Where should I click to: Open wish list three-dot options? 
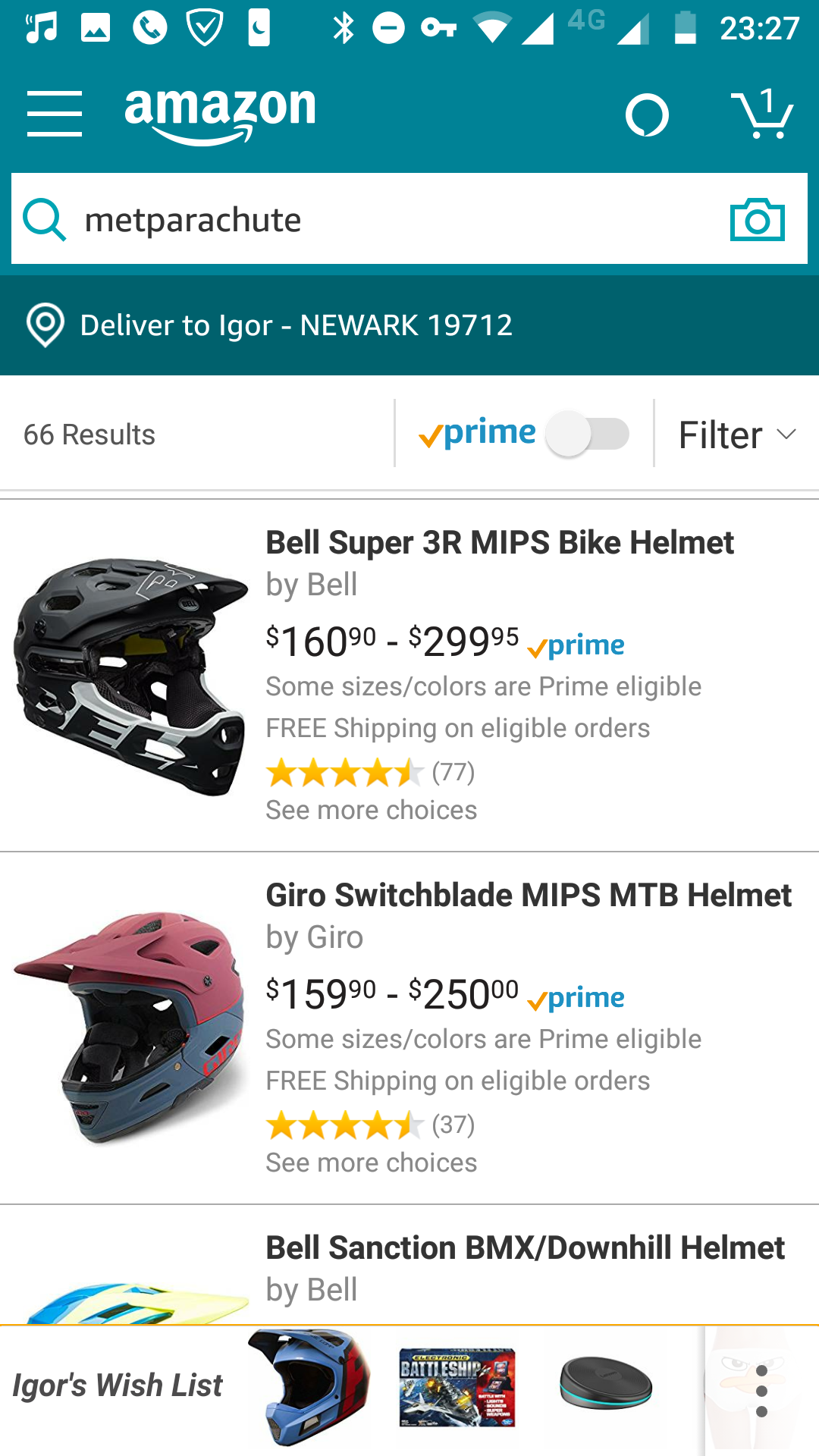click(761, 1392)
